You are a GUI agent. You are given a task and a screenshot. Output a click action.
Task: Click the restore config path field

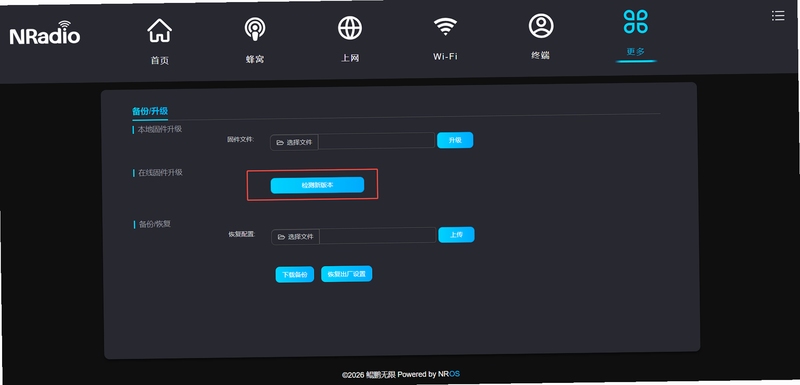(378, 236)
